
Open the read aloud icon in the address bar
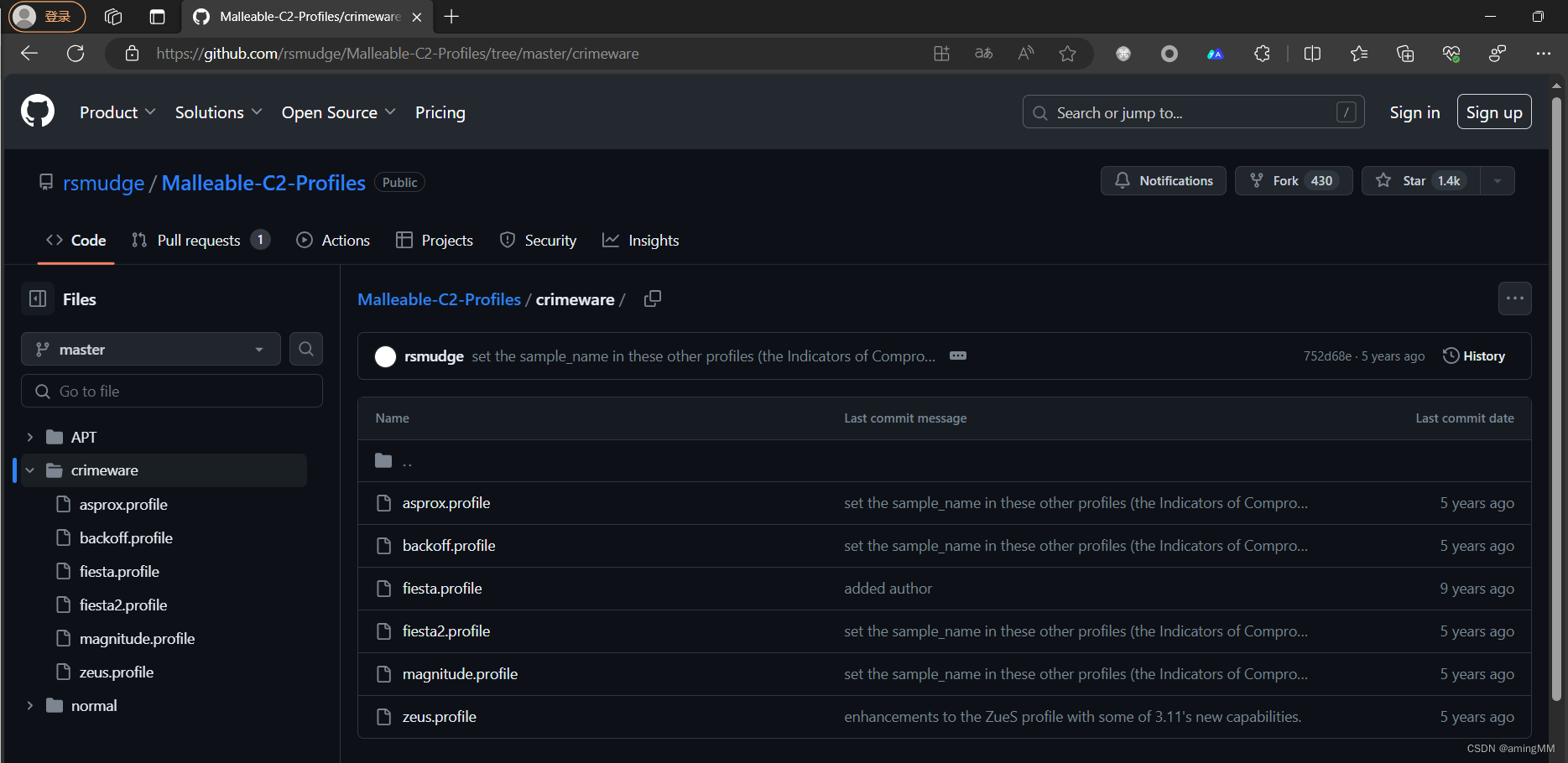[x=1025, y=54]
